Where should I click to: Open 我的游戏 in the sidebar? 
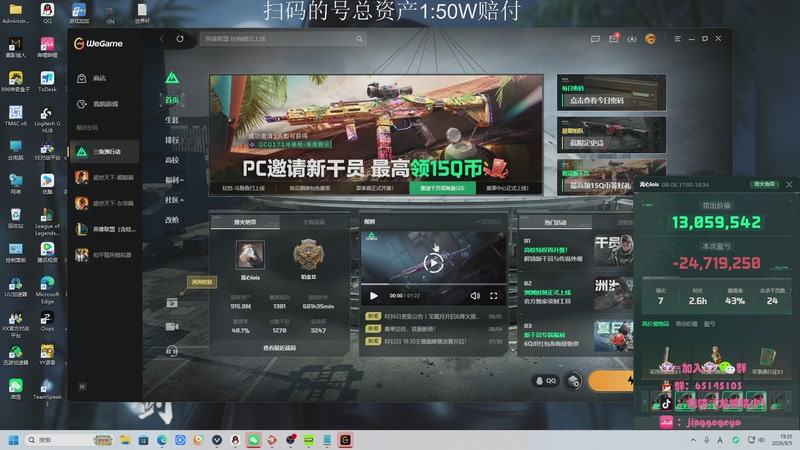coord(105,104)
